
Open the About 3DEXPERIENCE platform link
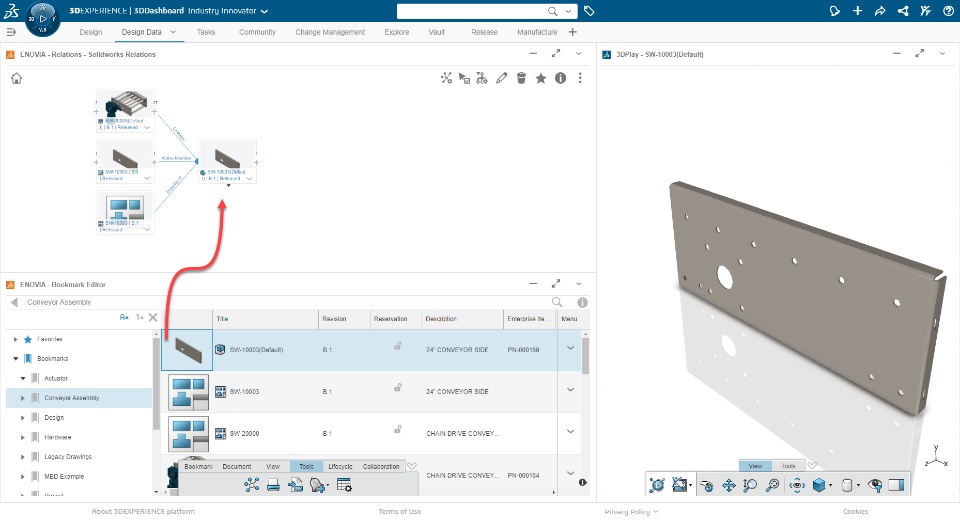coord(143,511)
